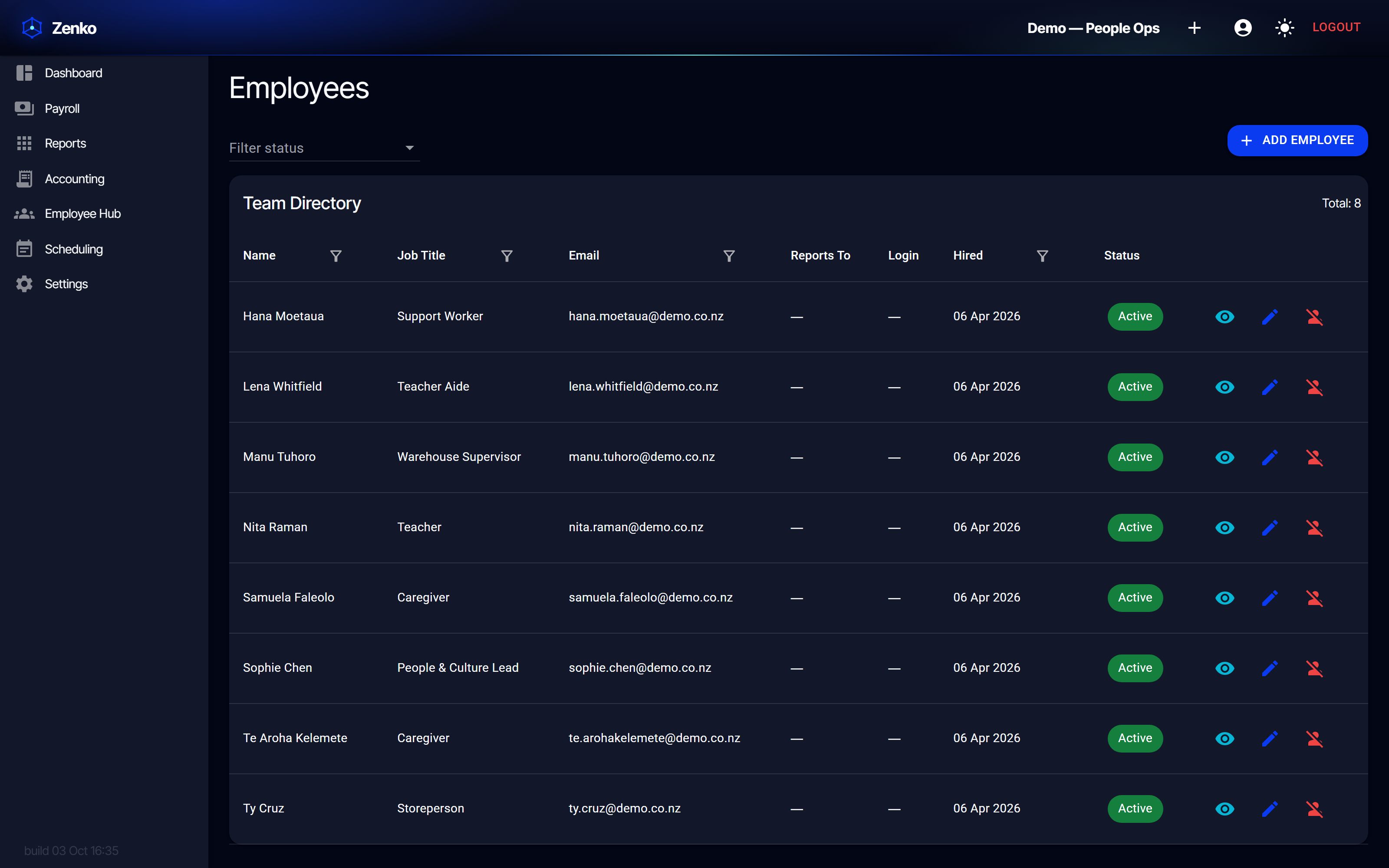Deactivate Lena Whitfield using the red person icon

[1314, 387]
